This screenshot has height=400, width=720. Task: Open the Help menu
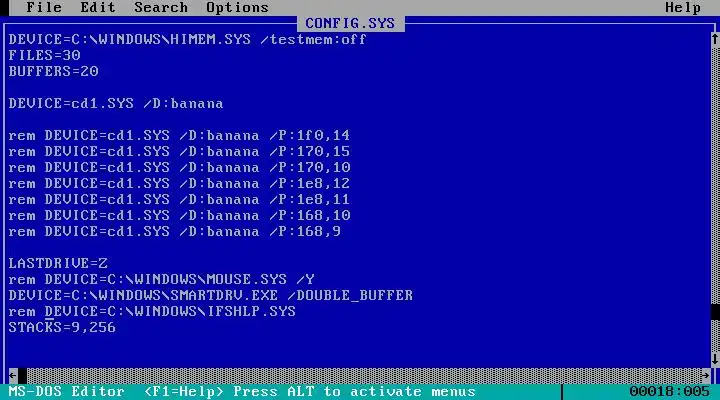[683, 7]
